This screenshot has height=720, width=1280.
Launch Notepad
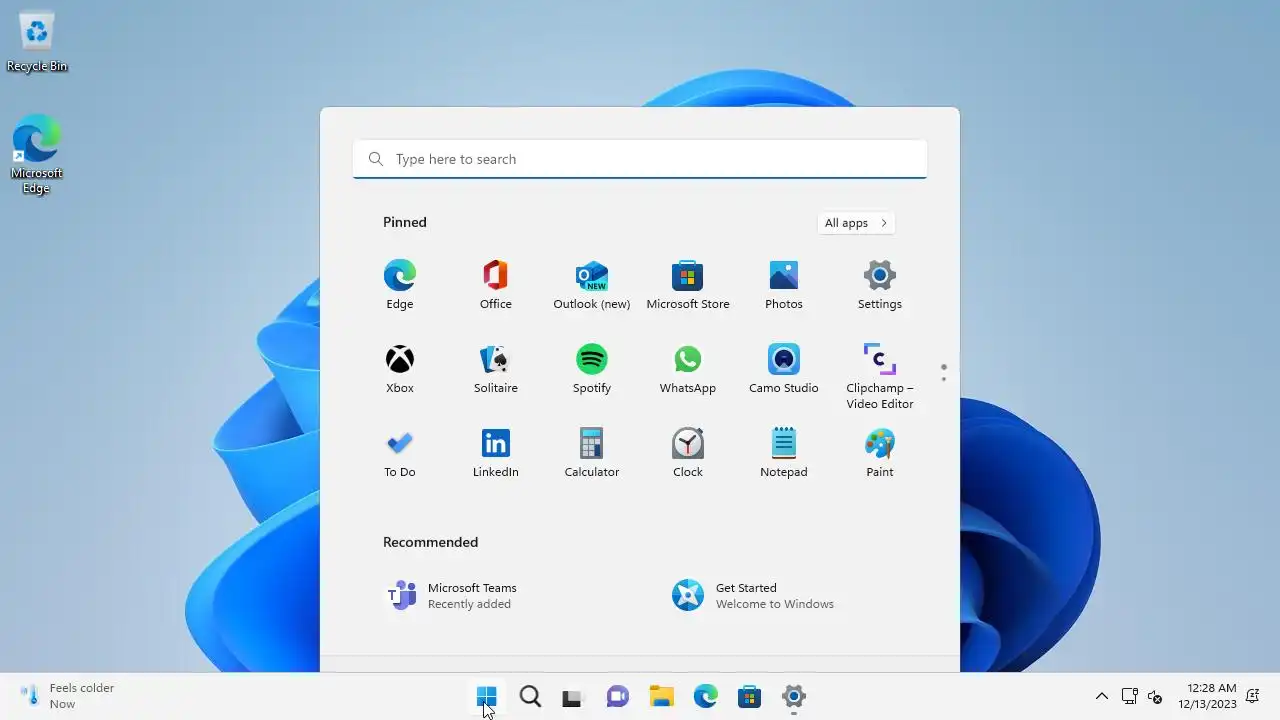click(783, 453)
